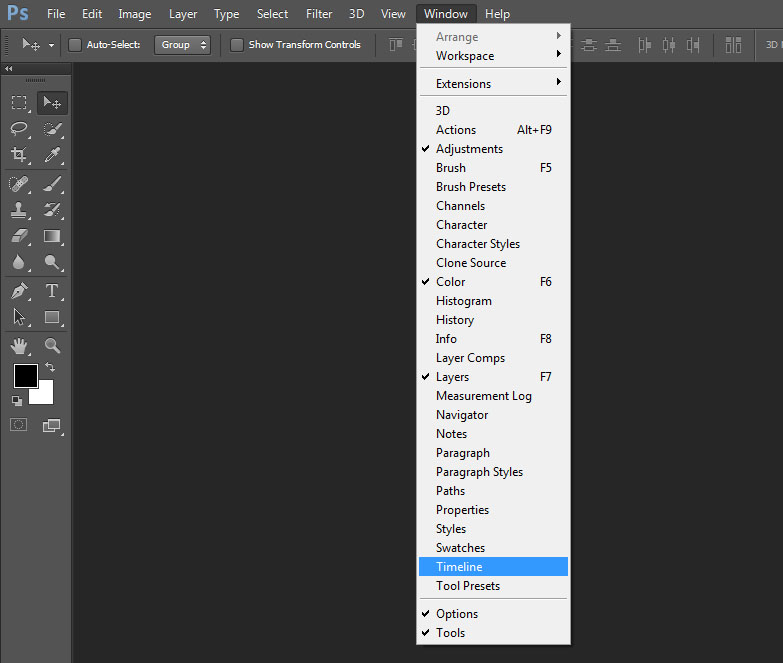Uncheck Color panel in Window menu
This screenshot has height=663, width=783.
point(493,282)
